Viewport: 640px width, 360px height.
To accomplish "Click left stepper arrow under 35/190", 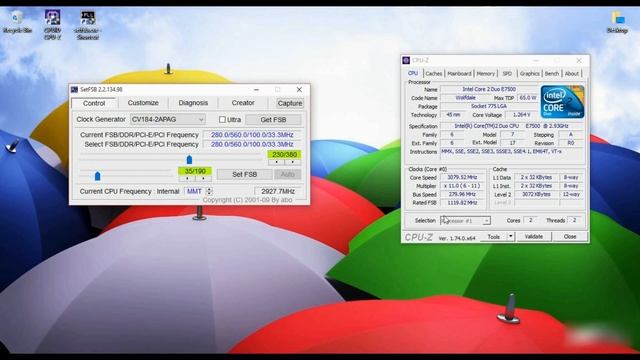I will 187,178.
